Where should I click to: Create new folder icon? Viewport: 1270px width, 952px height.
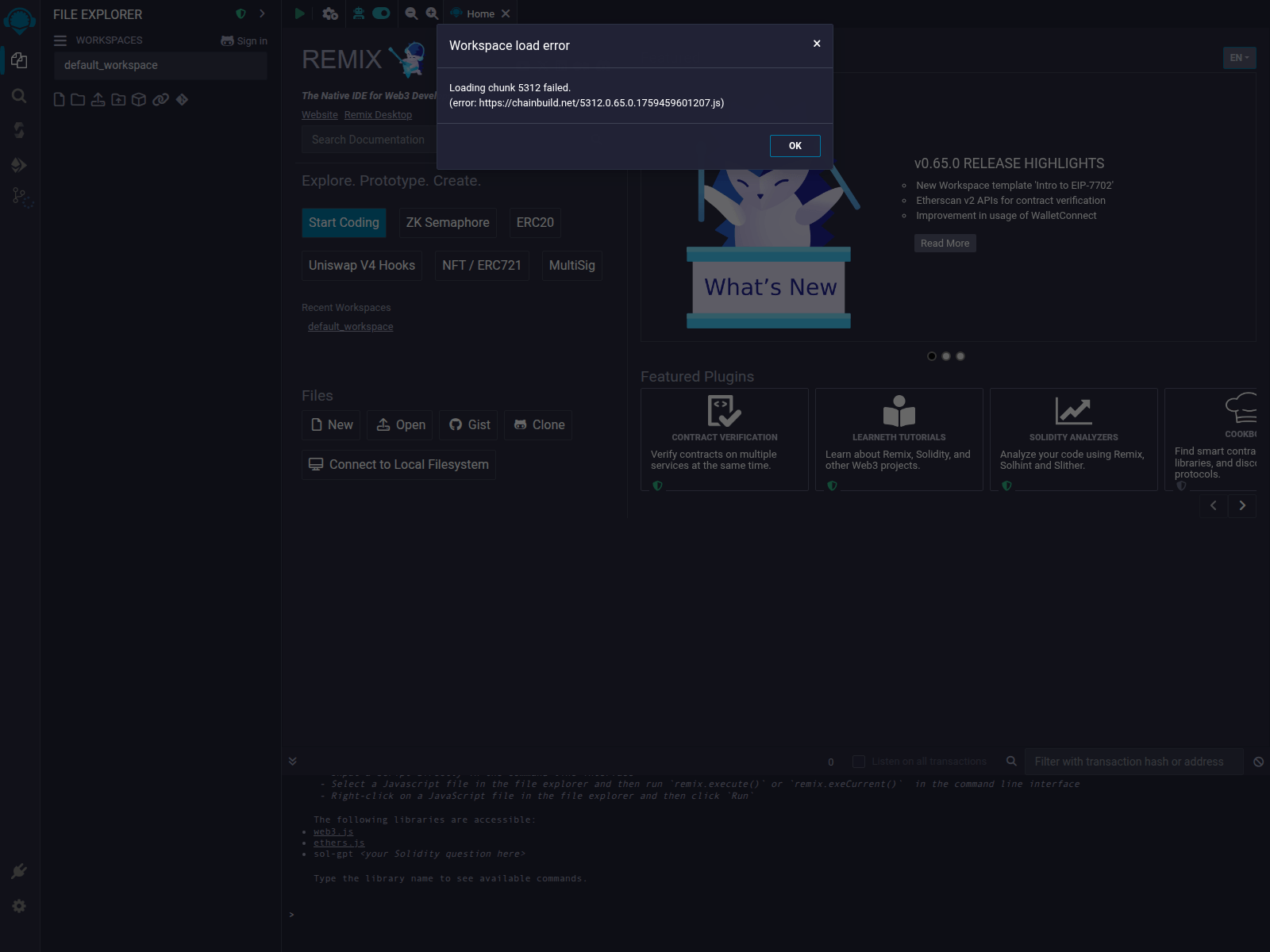point(78,99)
